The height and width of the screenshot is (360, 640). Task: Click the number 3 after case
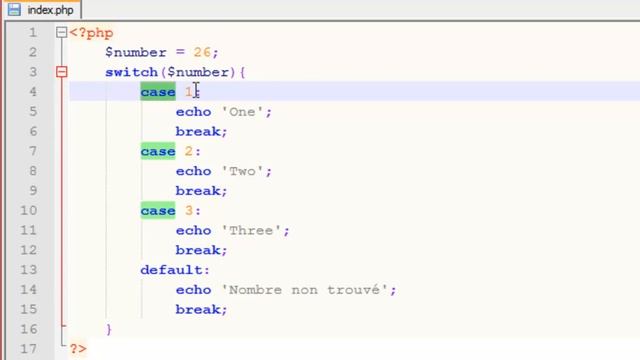(x=189, y=211)
